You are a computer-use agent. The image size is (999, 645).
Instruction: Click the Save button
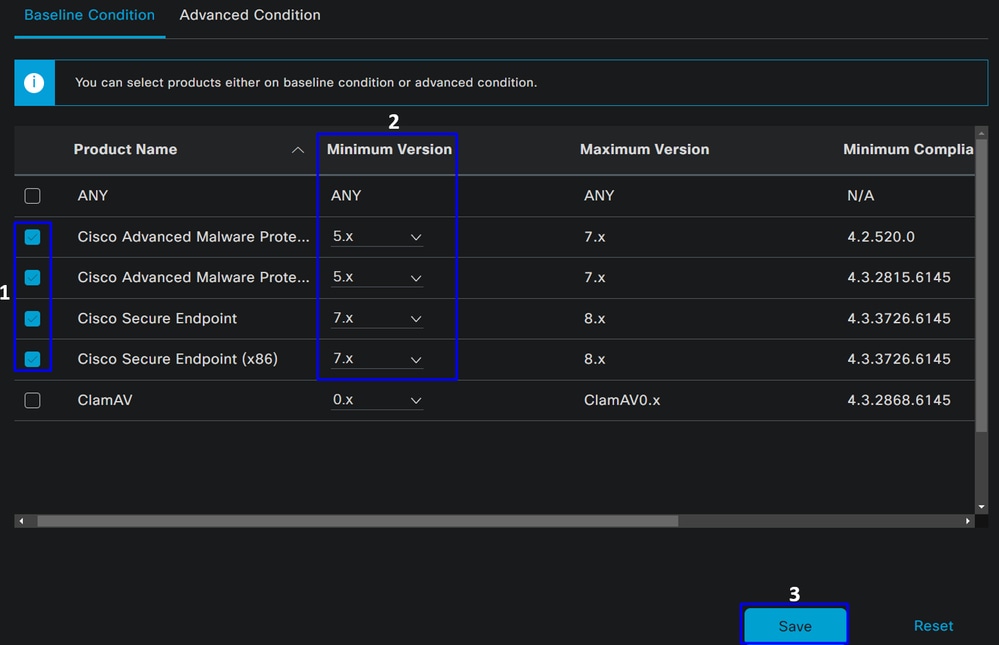pos(795,626)
